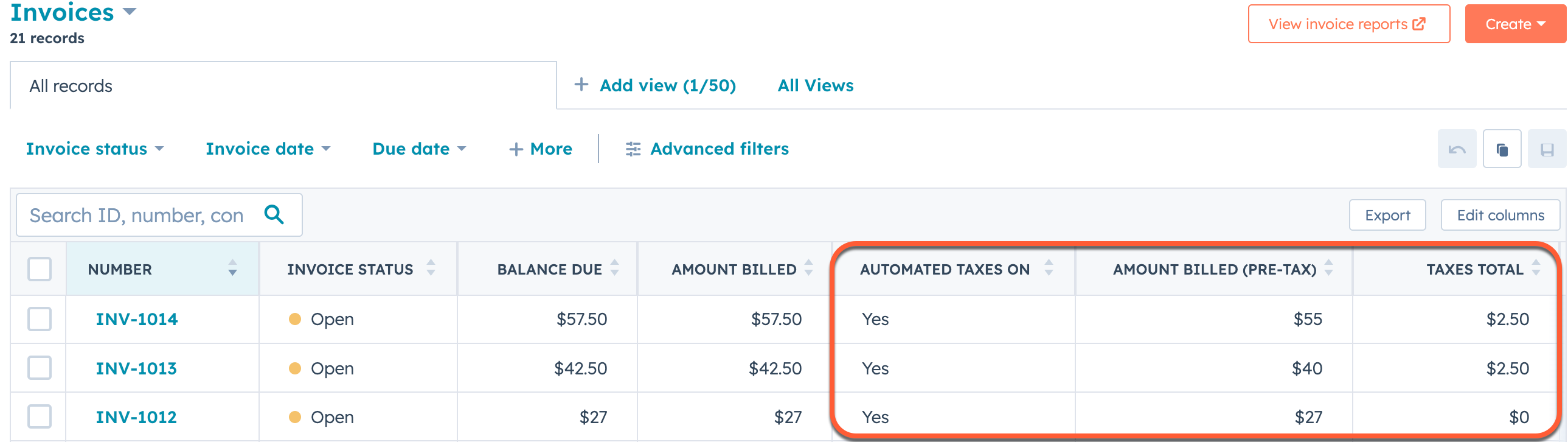Click the undo arrow icon button

[x=1457, y=149]
